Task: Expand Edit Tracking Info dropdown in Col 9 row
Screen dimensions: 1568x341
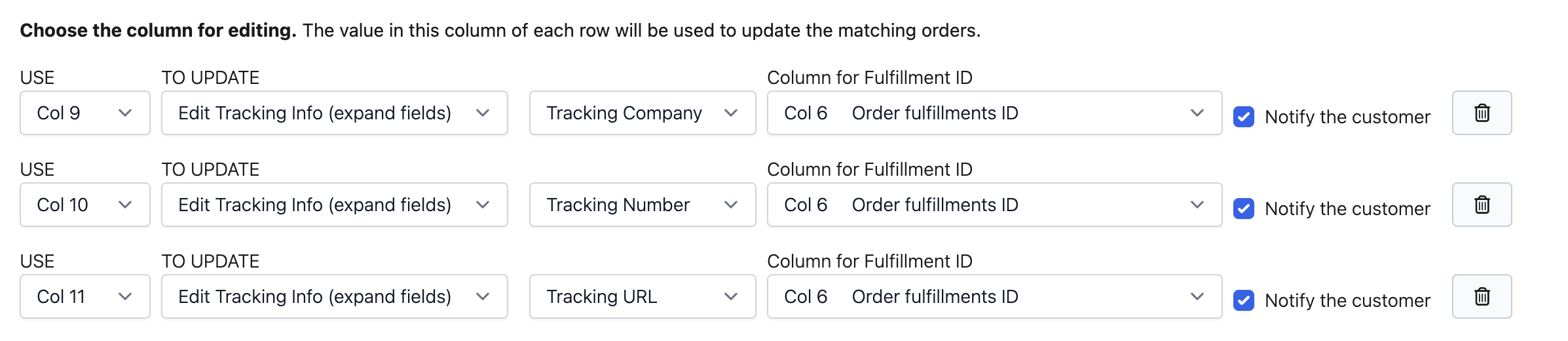Action: click(334, 113)
